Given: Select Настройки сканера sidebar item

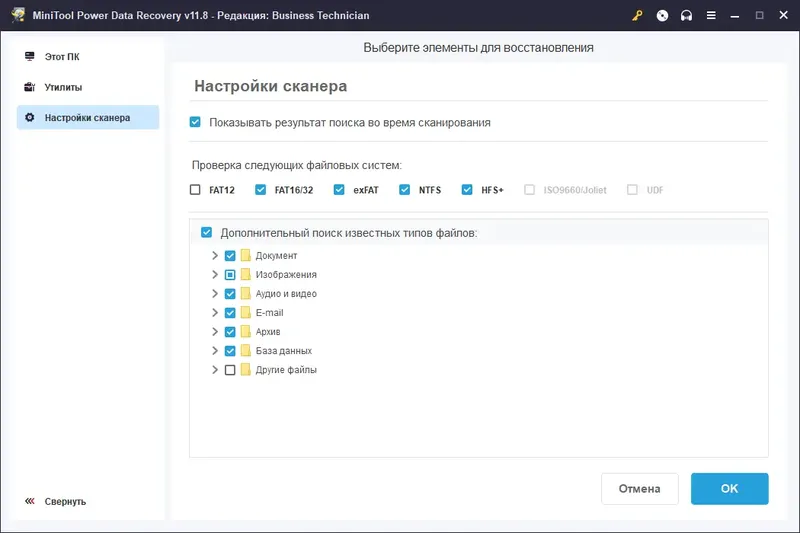Looking at the screenshot, I should point(88,117).
